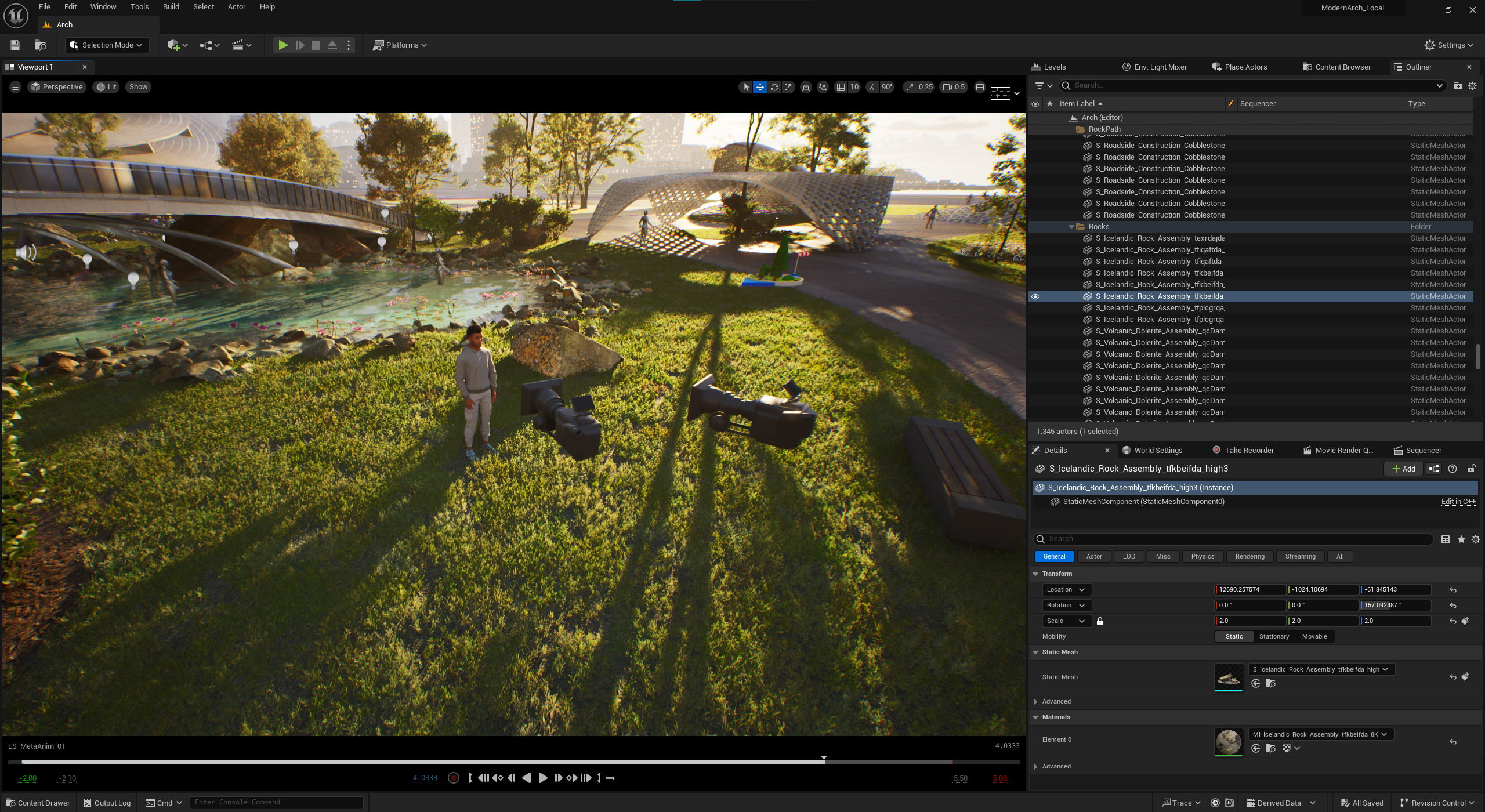This screenshot has height=812, width=1485.
Task: Click the record button on sequencer timeline
Action: (454, 778)
